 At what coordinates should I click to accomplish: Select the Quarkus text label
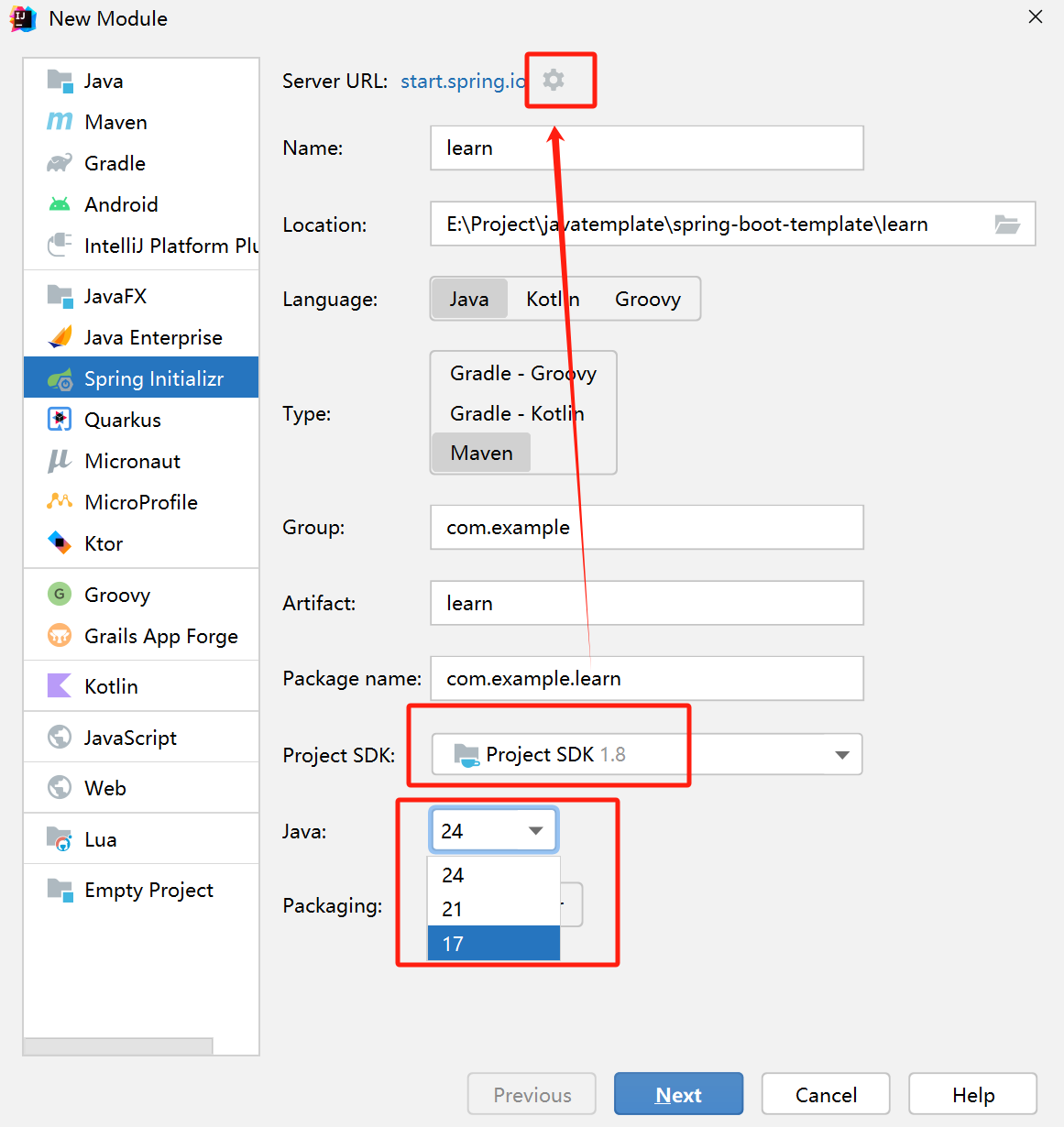(123, 420)
